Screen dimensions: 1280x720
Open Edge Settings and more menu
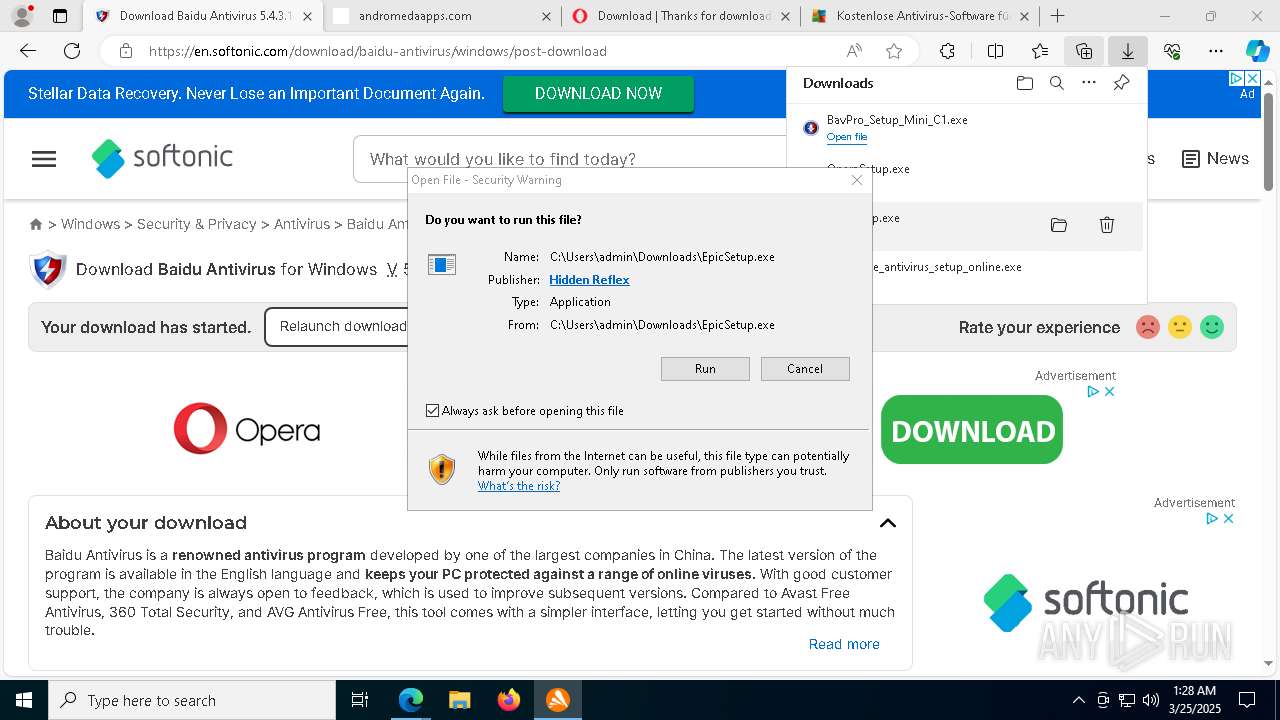pos(1216,51)
